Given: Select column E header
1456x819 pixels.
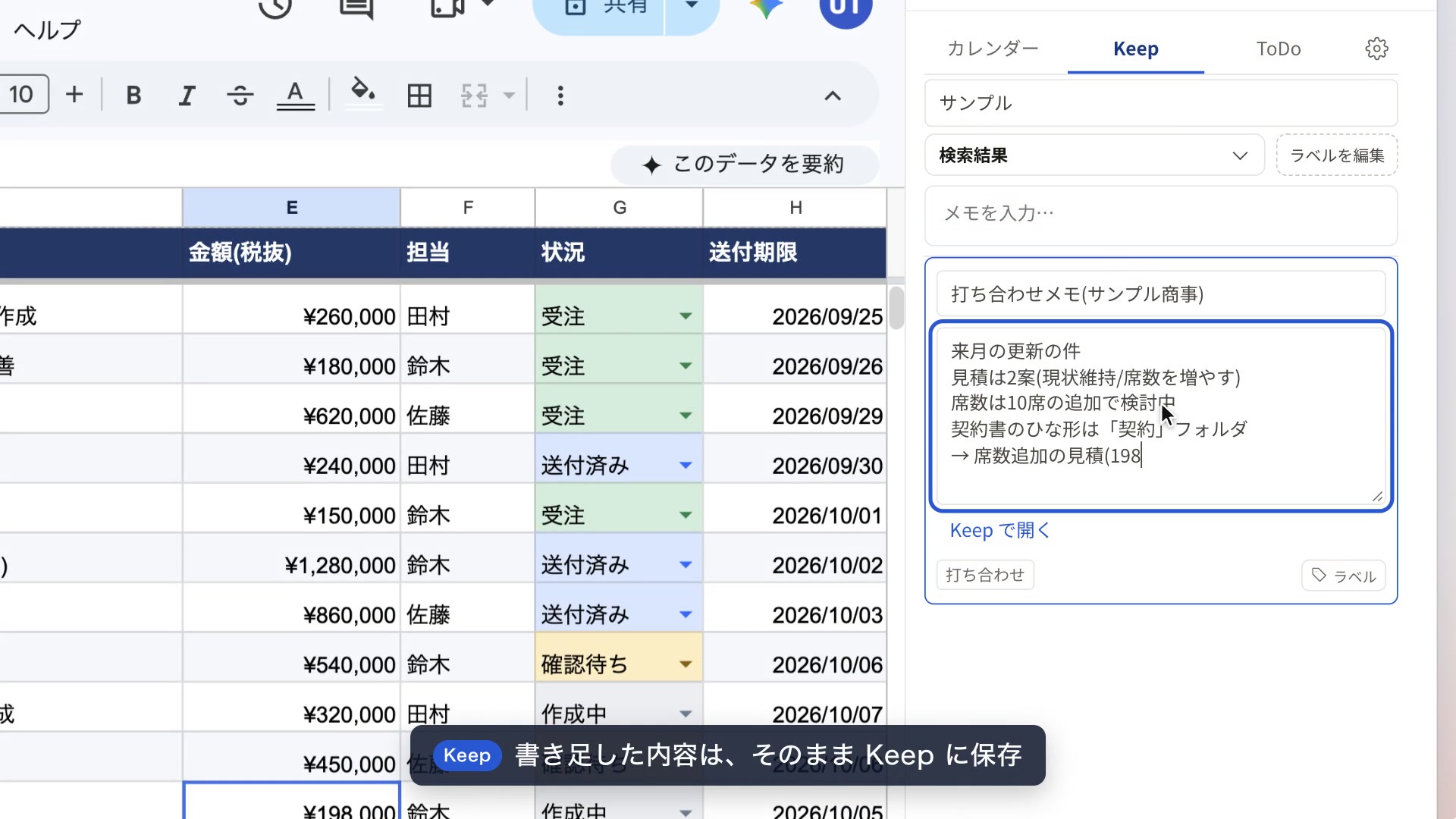Looking at the screenshot, I should coord(291,208).
